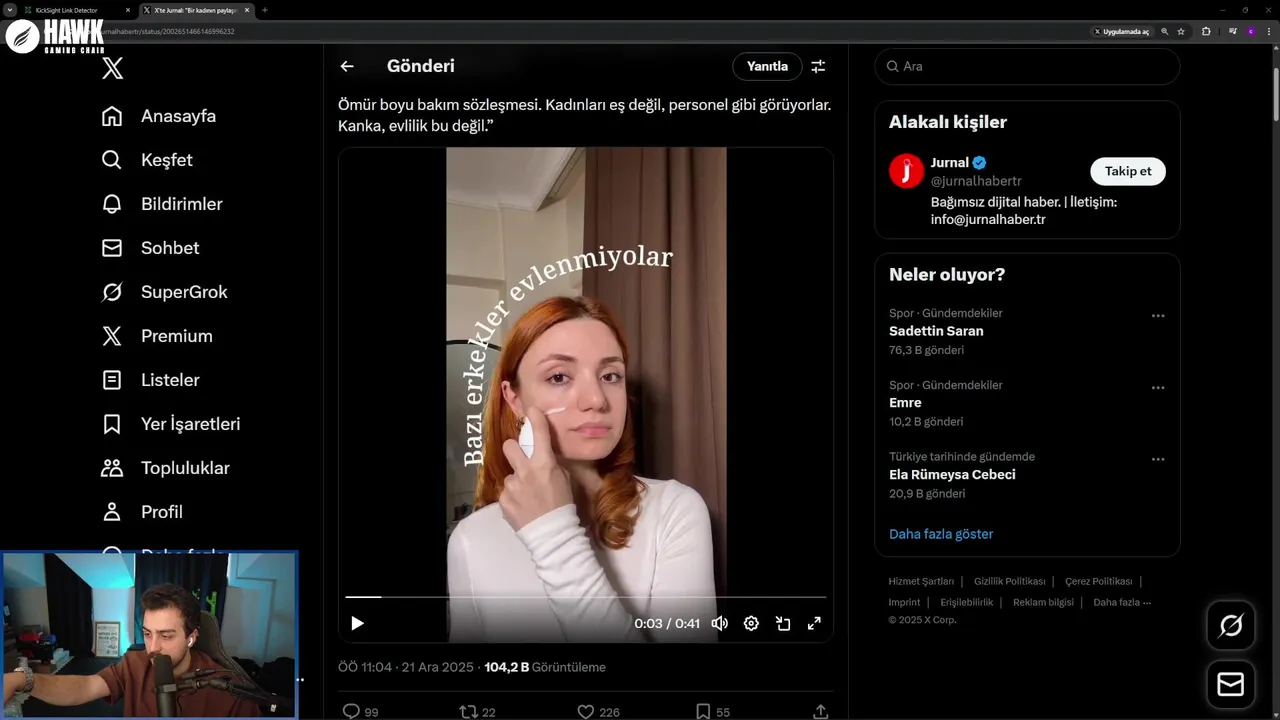The height and width of the screenshot is (720, 1280).
Task: Open the floating messages button
Action: pos(1231,685)
